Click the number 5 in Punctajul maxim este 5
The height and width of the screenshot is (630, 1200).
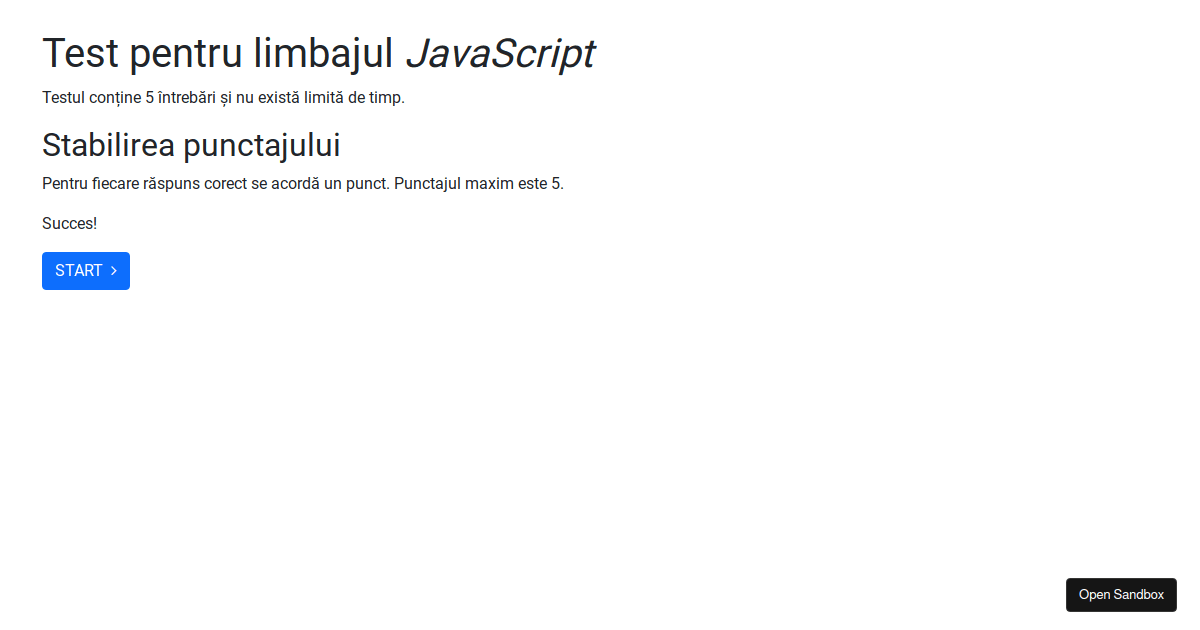[x=557, y=183]
